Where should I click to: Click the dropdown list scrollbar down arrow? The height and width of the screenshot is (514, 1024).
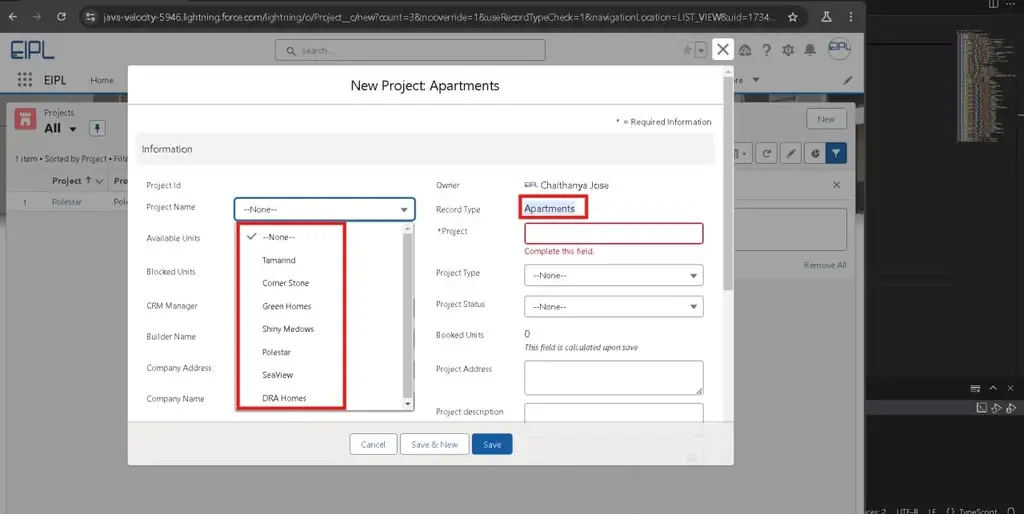click(x=408, y=404)
